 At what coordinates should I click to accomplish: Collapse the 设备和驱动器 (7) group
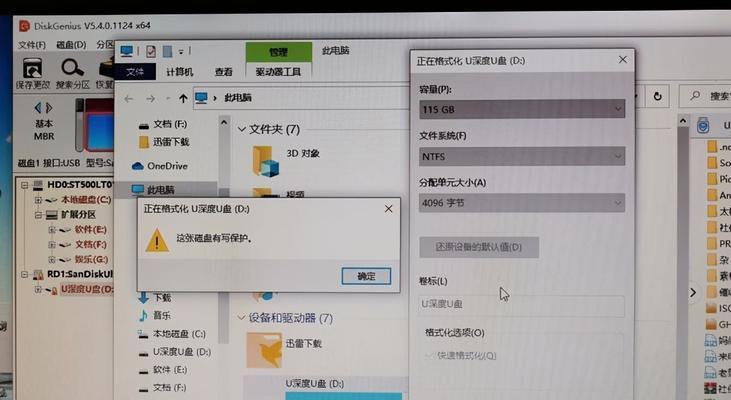pos(241,318)
